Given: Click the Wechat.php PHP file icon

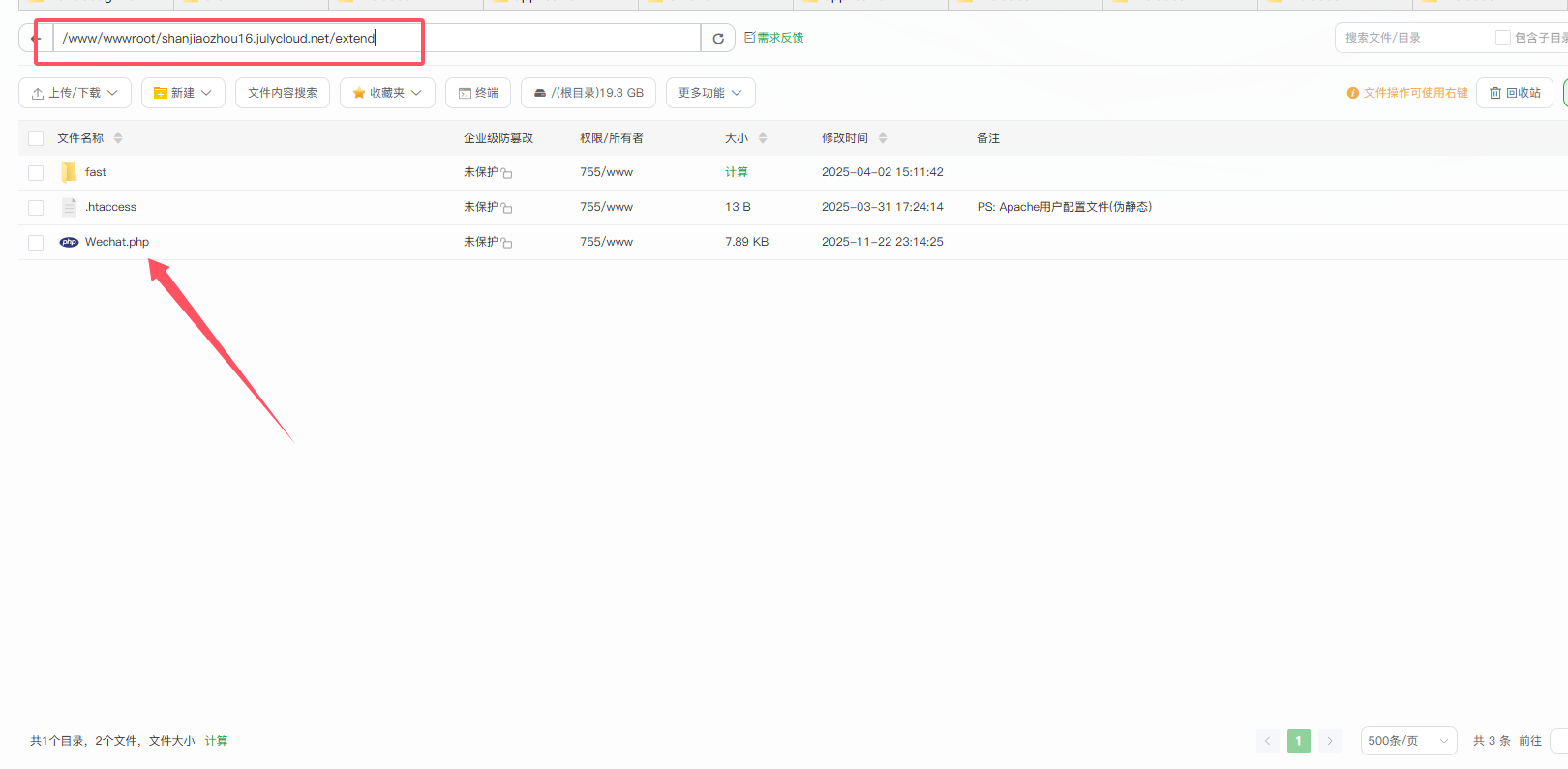Looking at the screenshot, I should click(x=69, y=242).
